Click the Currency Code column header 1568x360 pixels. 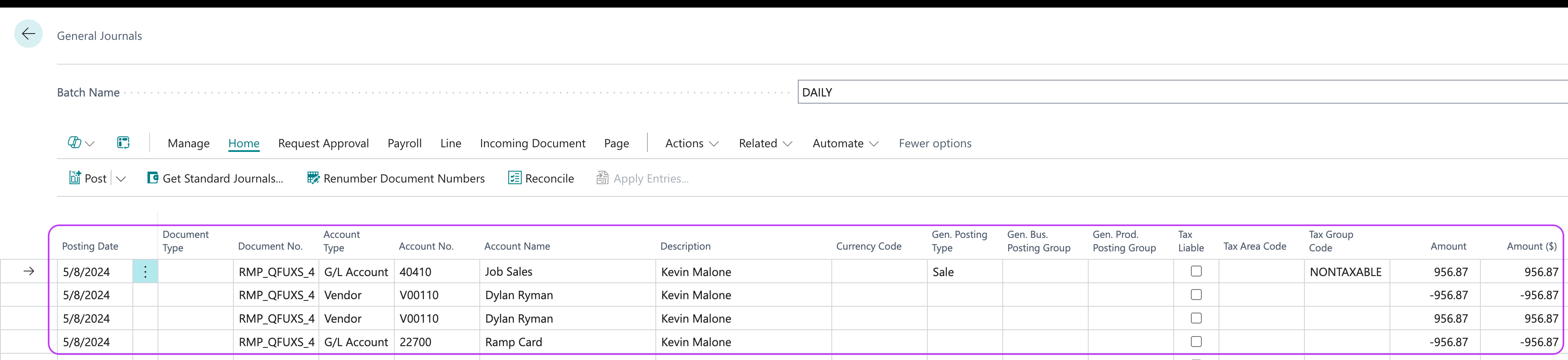pos(868,246)
